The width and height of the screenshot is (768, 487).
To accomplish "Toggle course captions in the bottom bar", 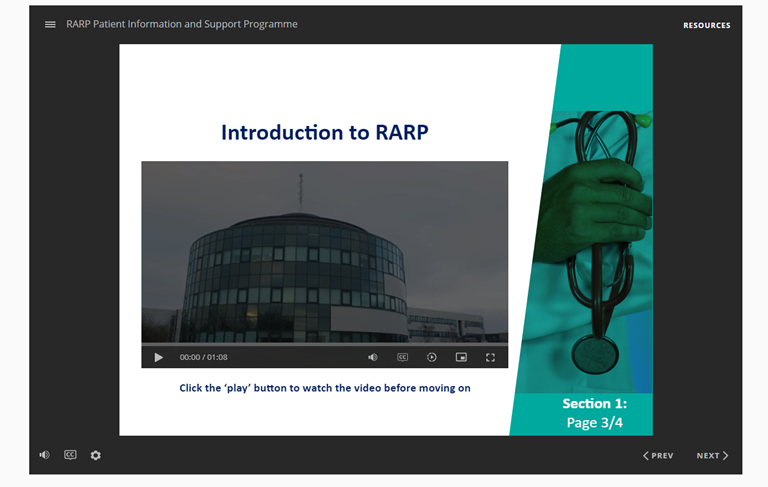I will point(70,455).
